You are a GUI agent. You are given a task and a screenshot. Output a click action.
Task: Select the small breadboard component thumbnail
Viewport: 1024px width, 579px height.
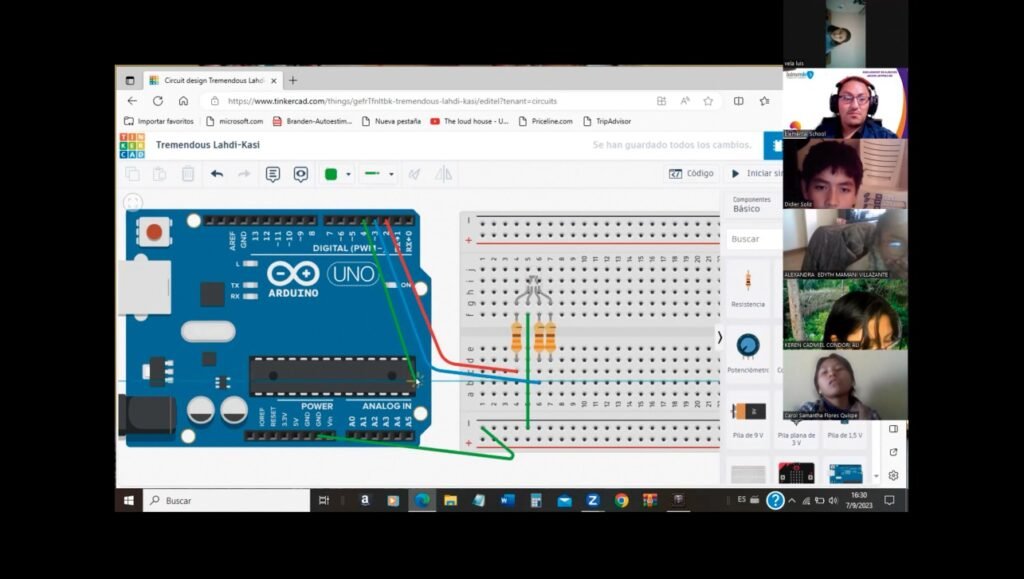(748, 473)
